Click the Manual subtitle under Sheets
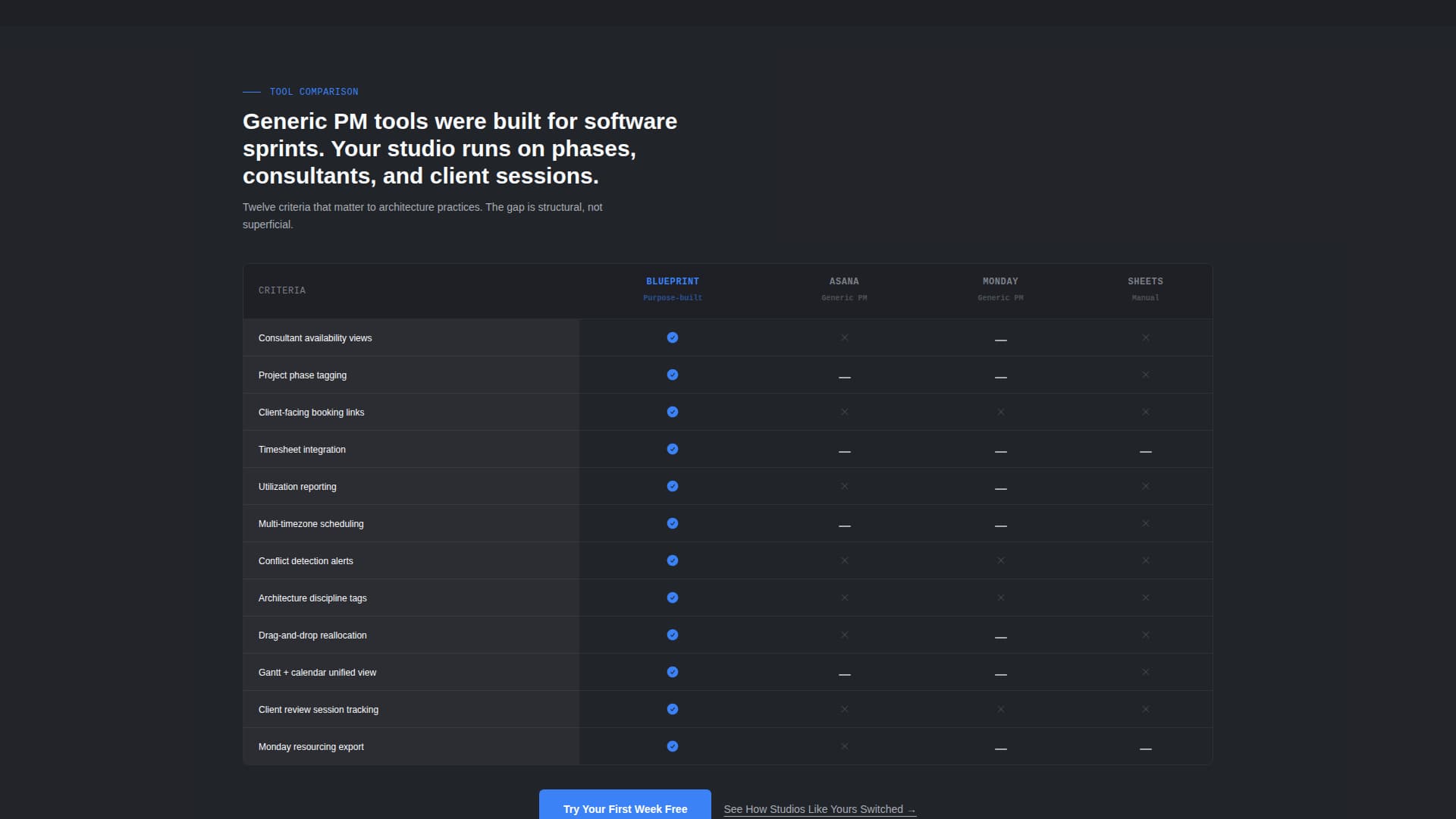This screenshot has width=1456, height=819. 1145,298
